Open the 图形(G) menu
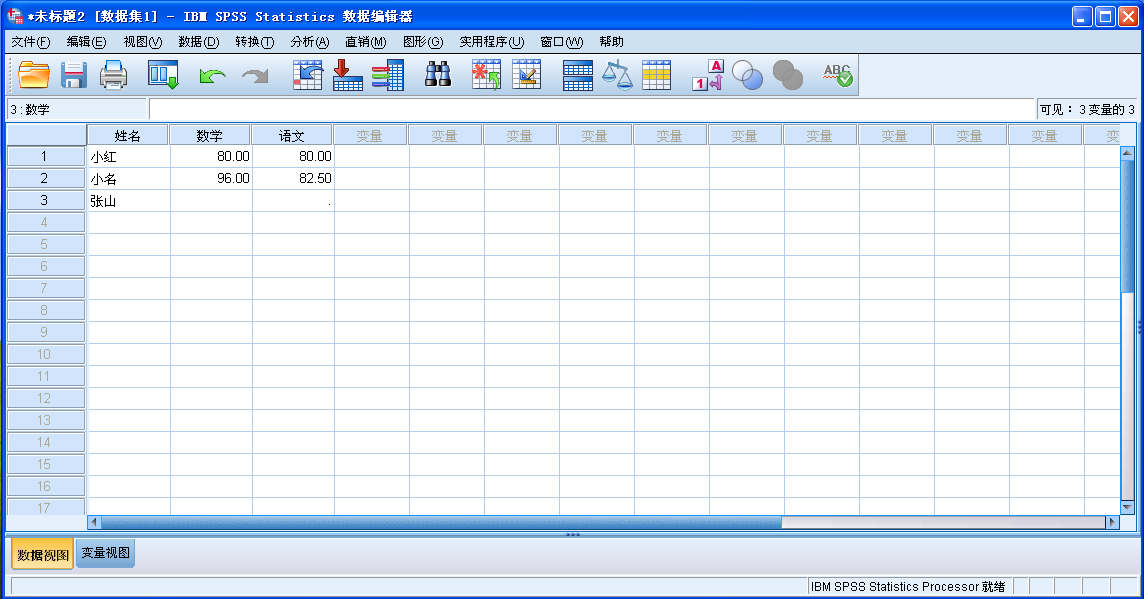This screenshot has height=599, width=1144. point(422,42)
